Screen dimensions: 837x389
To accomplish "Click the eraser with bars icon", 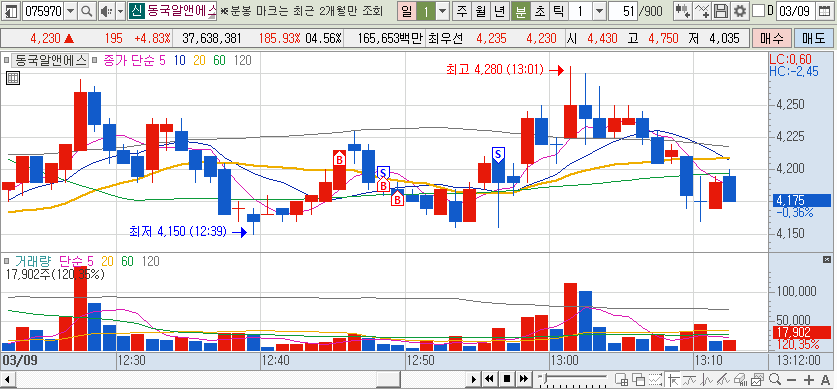I will 741,379.
